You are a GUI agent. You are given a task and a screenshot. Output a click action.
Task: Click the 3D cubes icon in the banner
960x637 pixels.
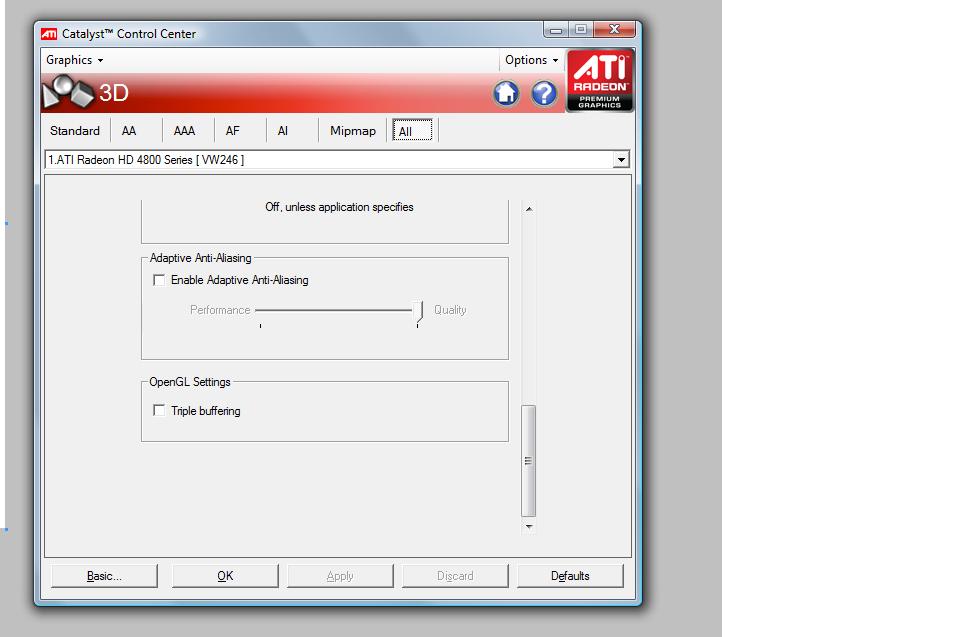click(67, 92)
